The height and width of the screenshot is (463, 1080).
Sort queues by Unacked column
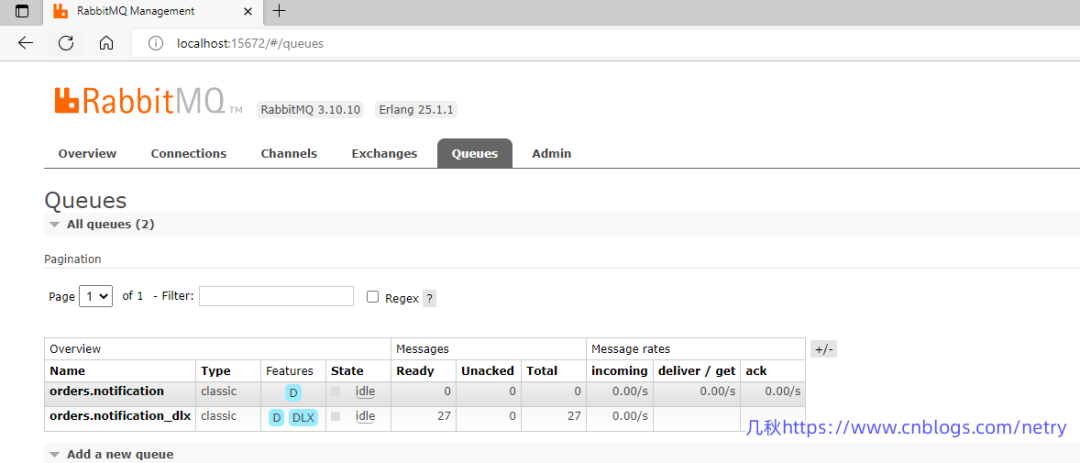tap(488, 371)
